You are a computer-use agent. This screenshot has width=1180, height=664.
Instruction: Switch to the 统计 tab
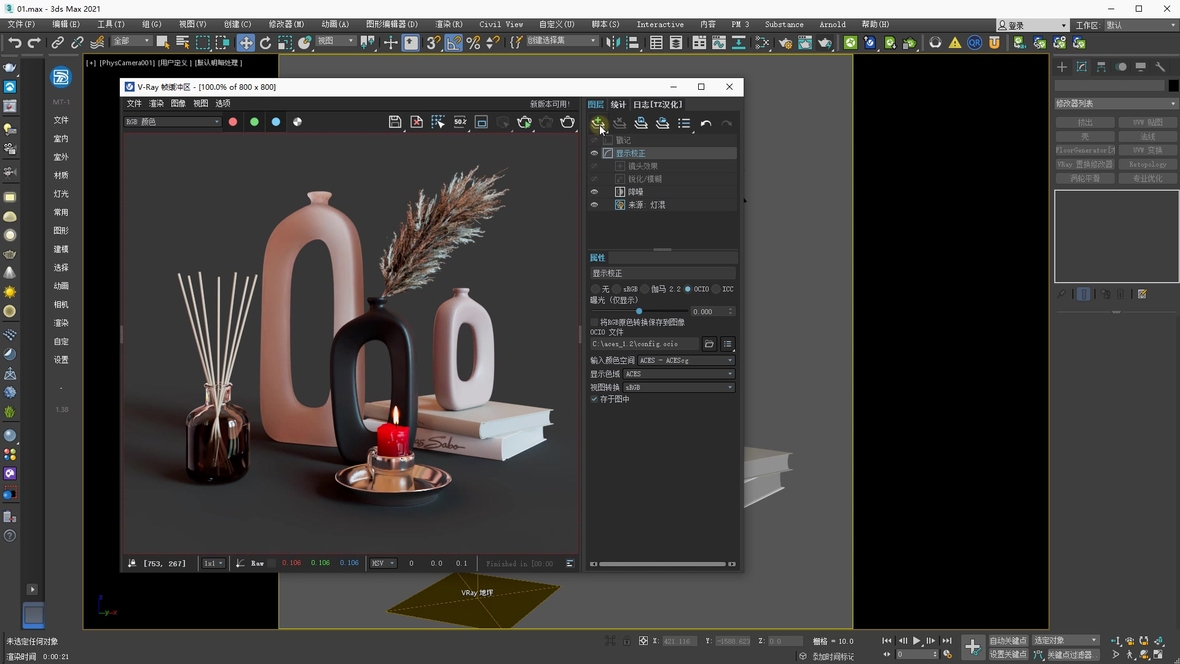(618, 104)
